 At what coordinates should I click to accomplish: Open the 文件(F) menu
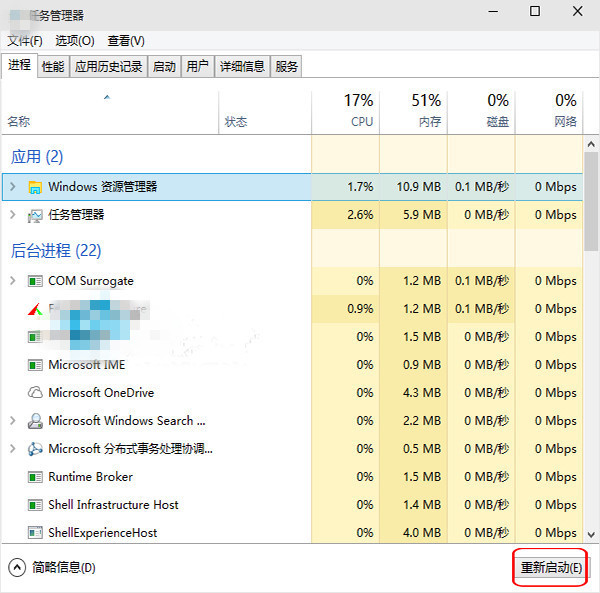[25, 41]
